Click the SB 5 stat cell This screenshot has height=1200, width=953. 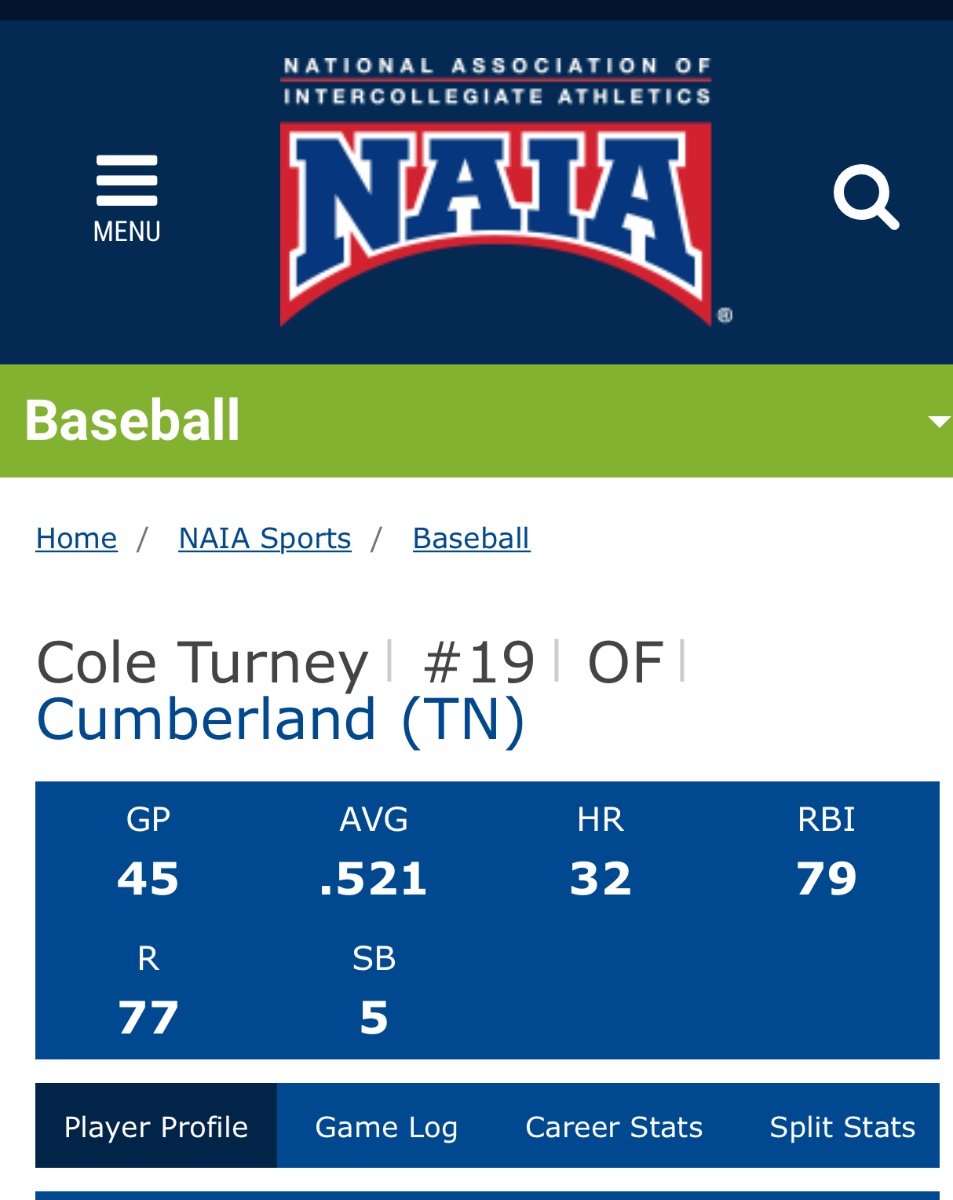(374, 990)
